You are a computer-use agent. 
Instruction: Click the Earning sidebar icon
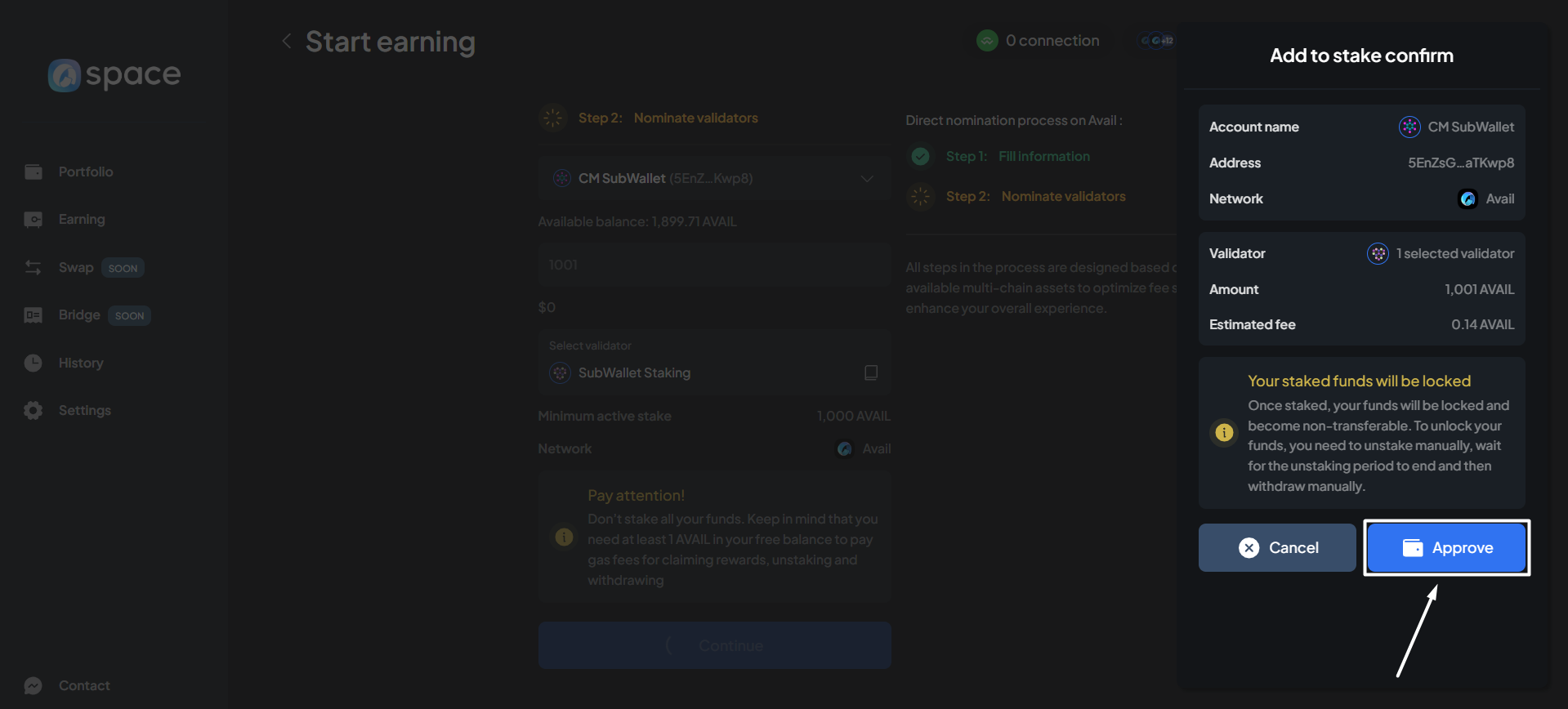pyautogui.click(x=33, y=220)
